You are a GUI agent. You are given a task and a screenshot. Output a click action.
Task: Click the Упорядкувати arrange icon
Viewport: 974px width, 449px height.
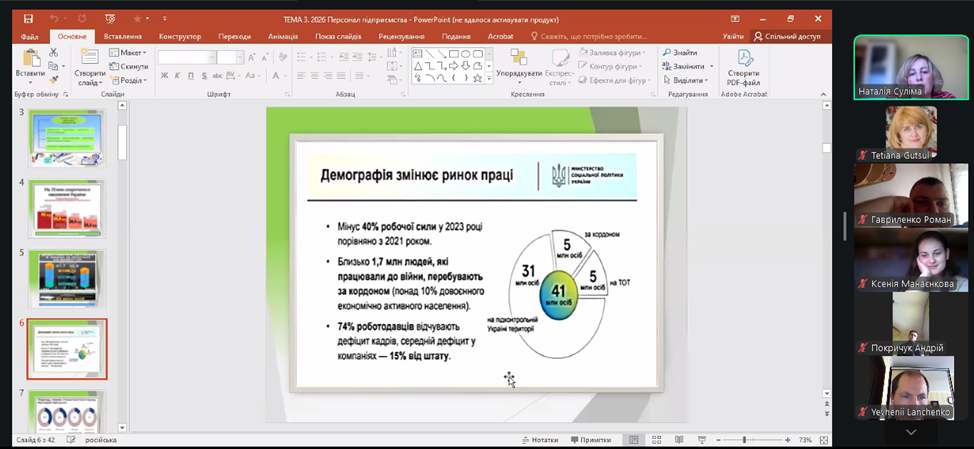coord(518,63)
